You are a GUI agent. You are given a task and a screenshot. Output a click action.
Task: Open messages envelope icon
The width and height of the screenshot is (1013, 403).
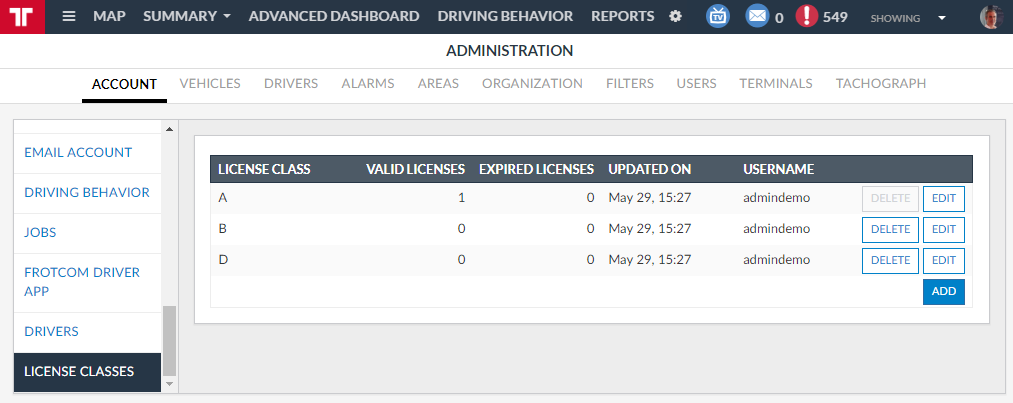pyautogui.click(x=758, y=17)
